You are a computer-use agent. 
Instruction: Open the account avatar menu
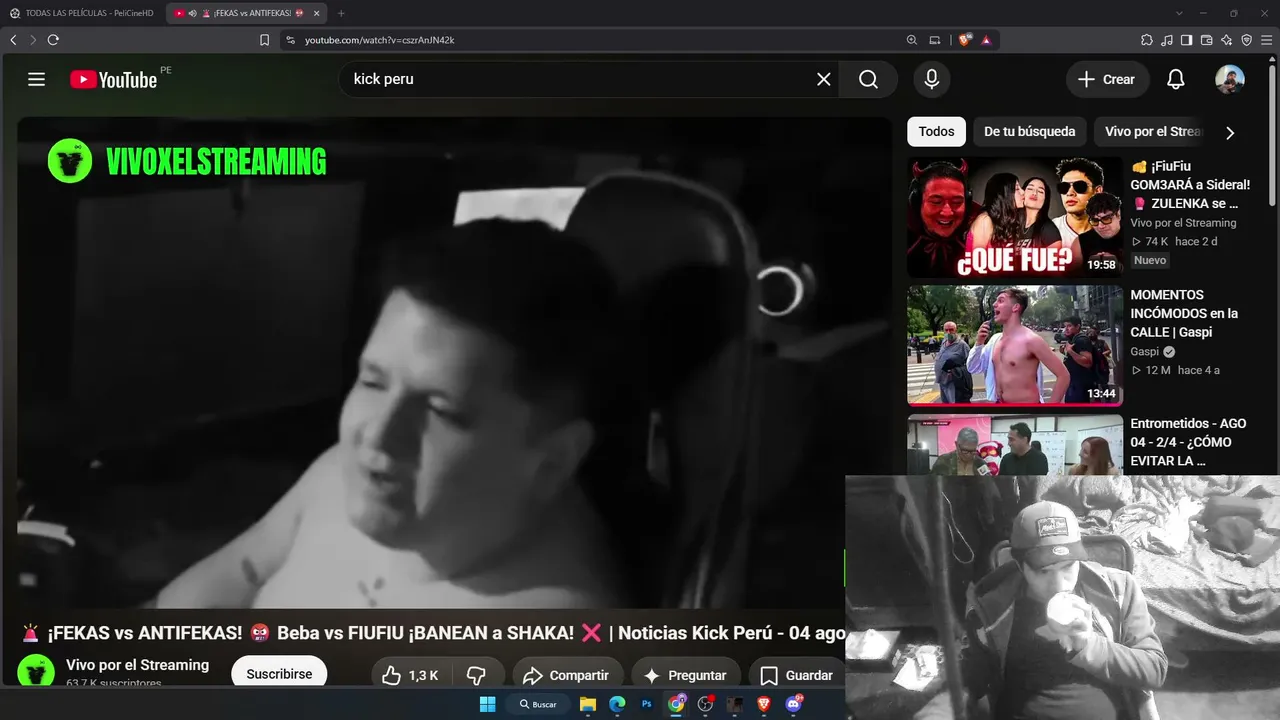click(1230, 80)
